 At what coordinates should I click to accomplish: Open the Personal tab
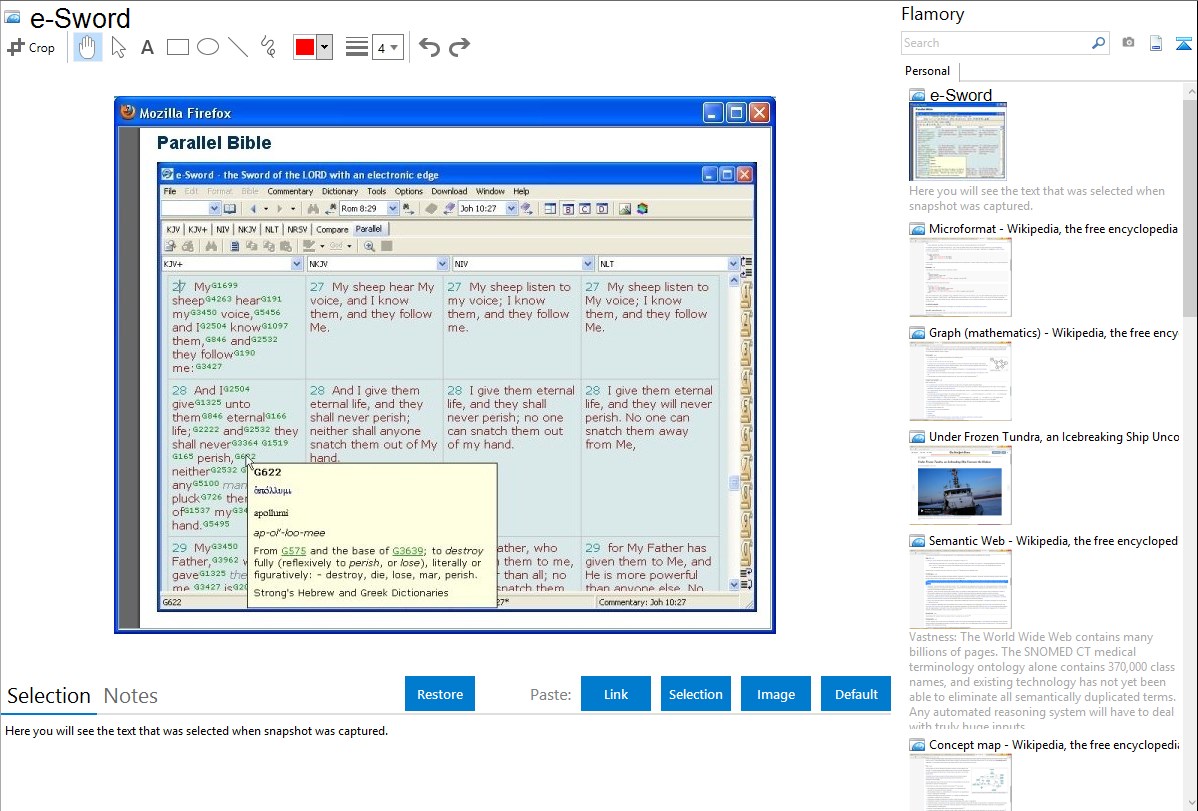pyautogui.click(x=927, y=71)
